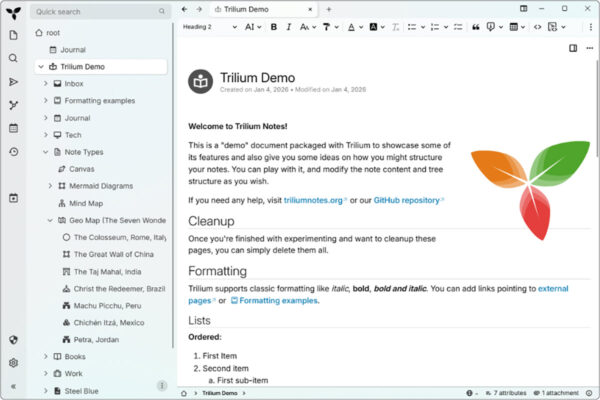Open the Trilium global menu logo

click(13, 13)
